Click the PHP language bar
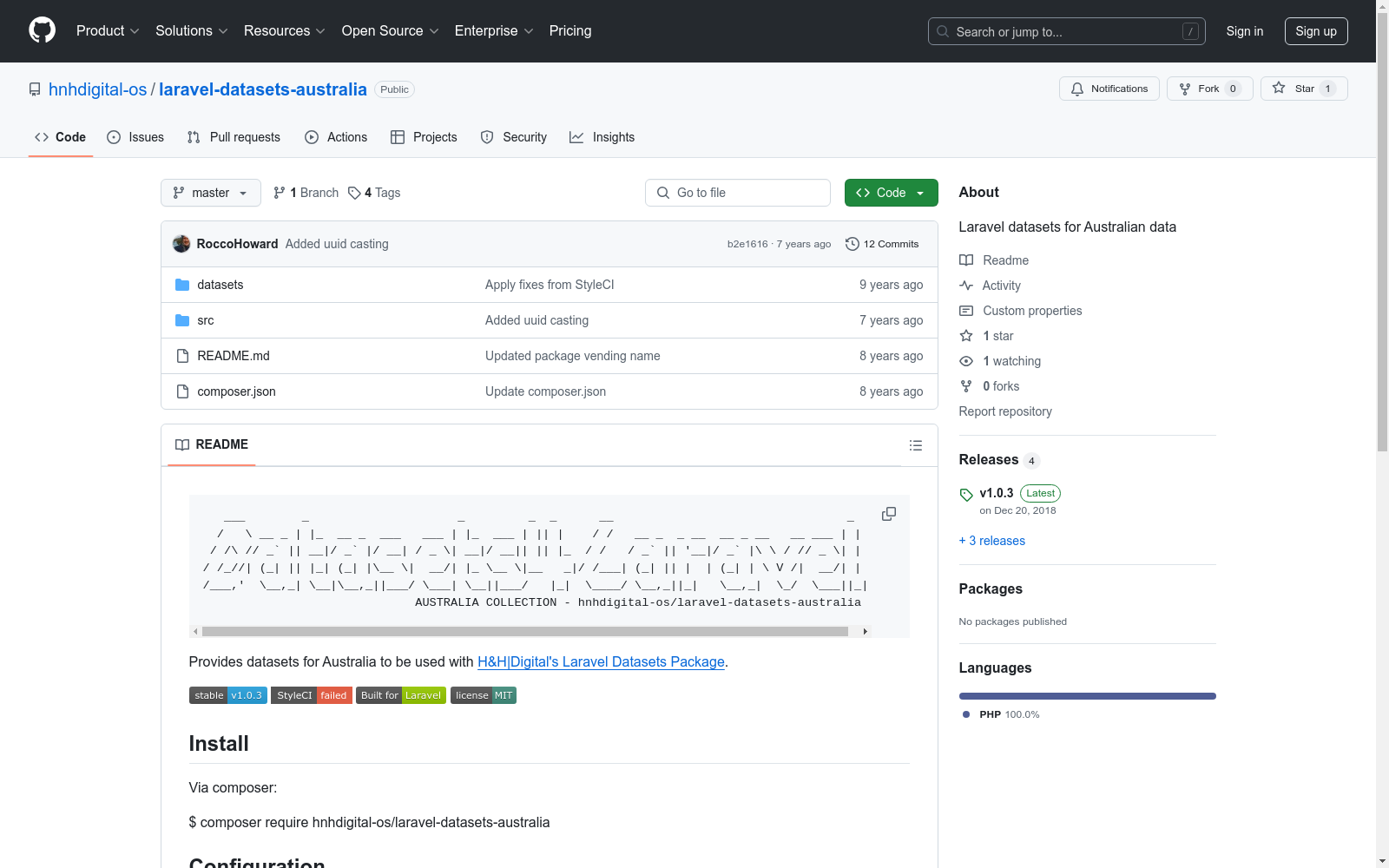 click(1088, 696)
